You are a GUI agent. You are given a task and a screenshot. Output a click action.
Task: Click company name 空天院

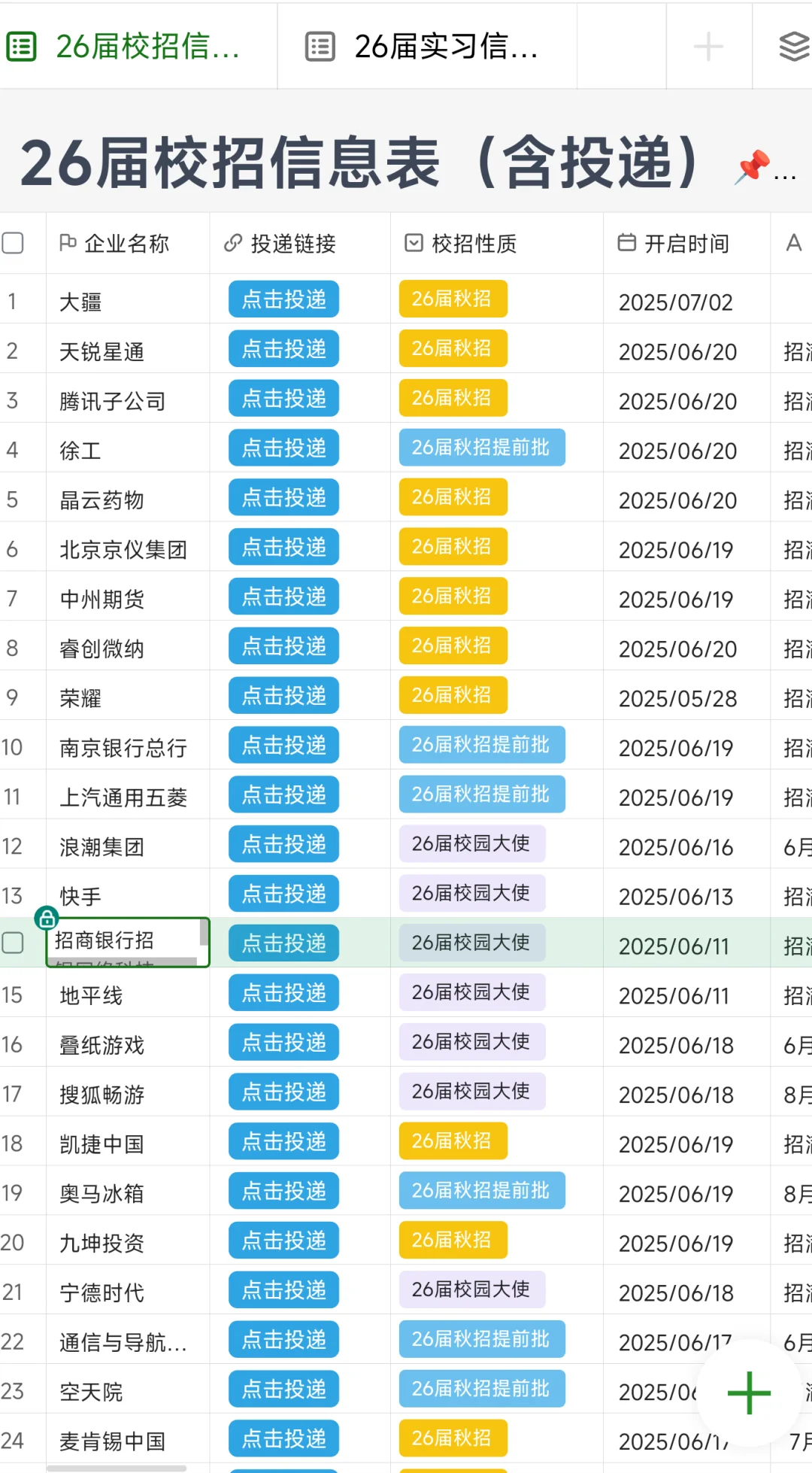click(x=91, y=1392)
